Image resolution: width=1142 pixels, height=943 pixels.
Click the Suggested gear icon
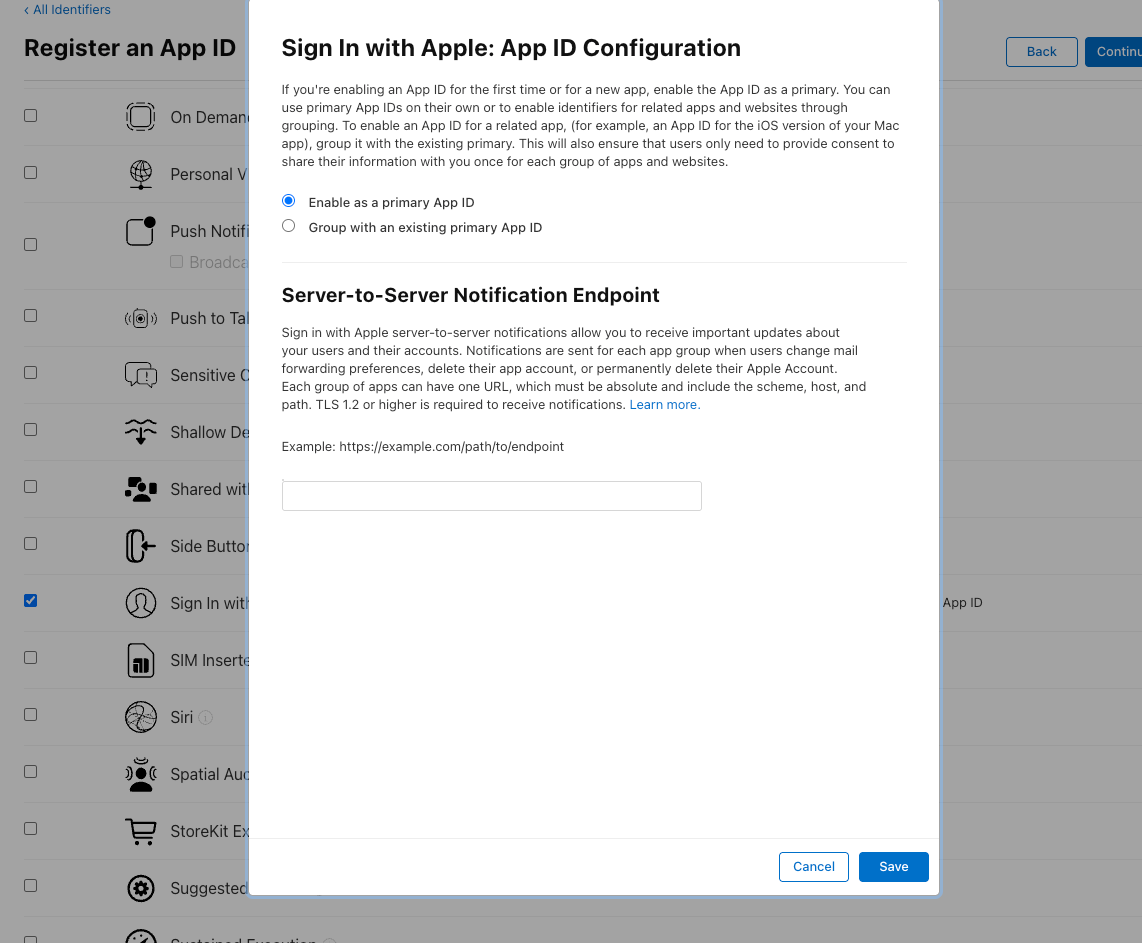click(x=141, y=888)
